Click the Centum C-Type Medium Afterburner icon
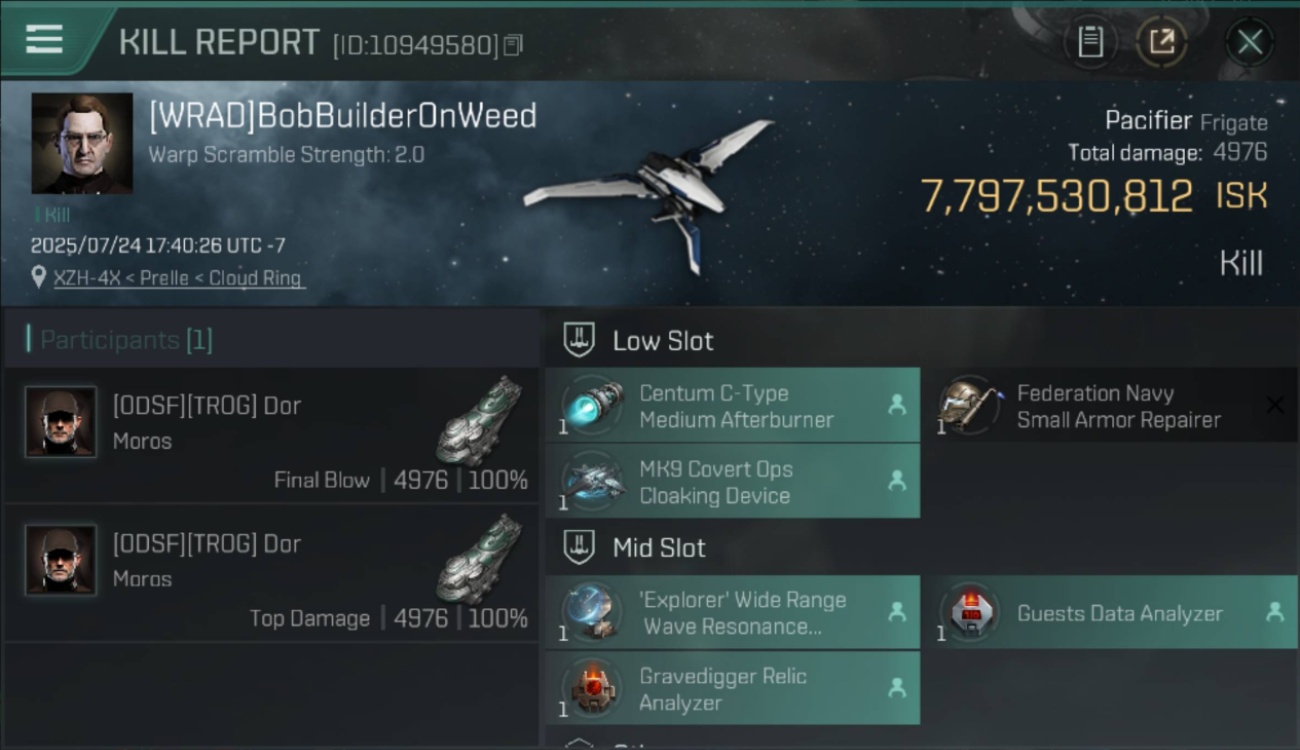Screen dimensions: 1300x750 point(592,406)
